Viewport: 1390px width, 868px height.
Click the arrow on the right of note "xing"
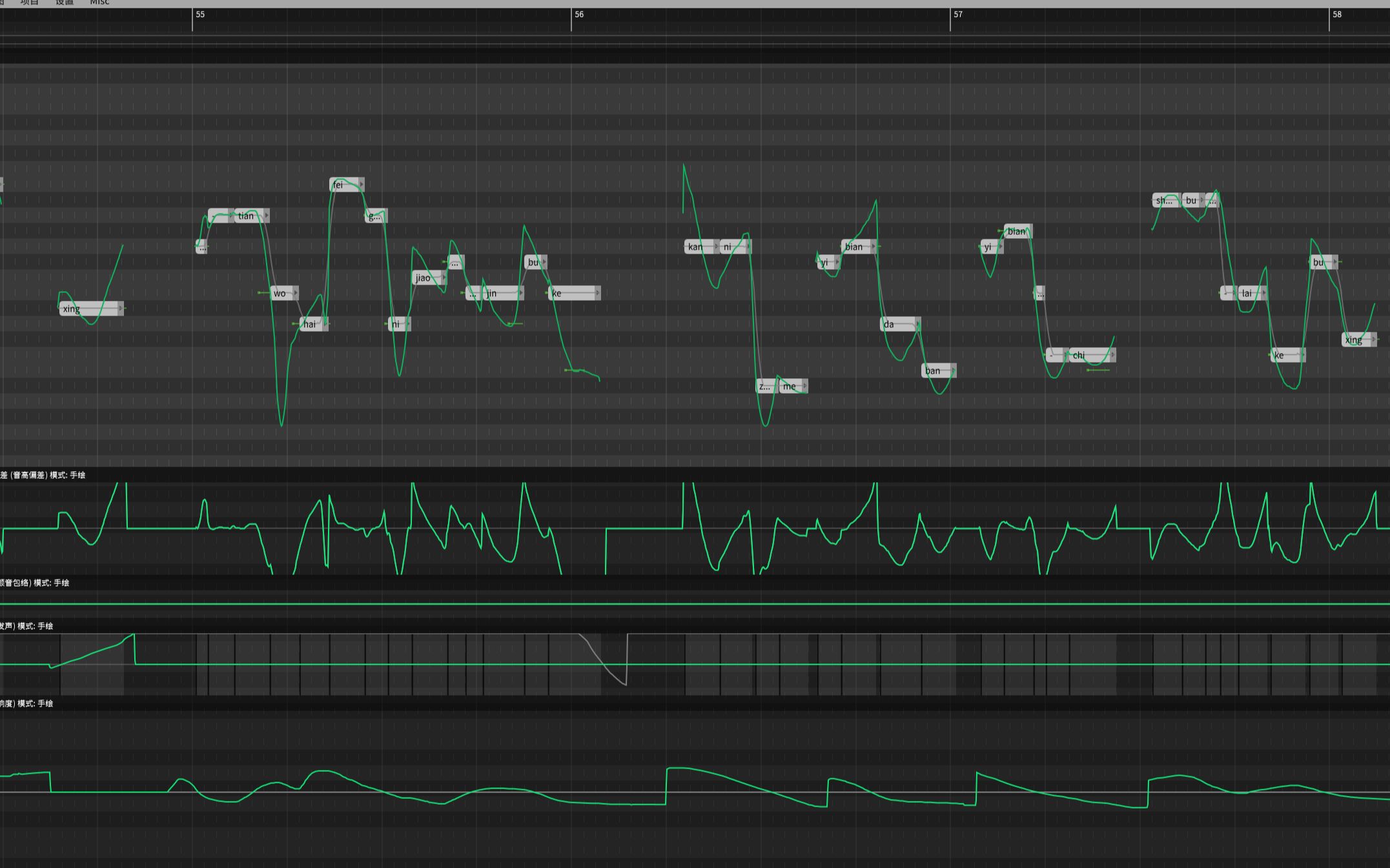point(120,310)
